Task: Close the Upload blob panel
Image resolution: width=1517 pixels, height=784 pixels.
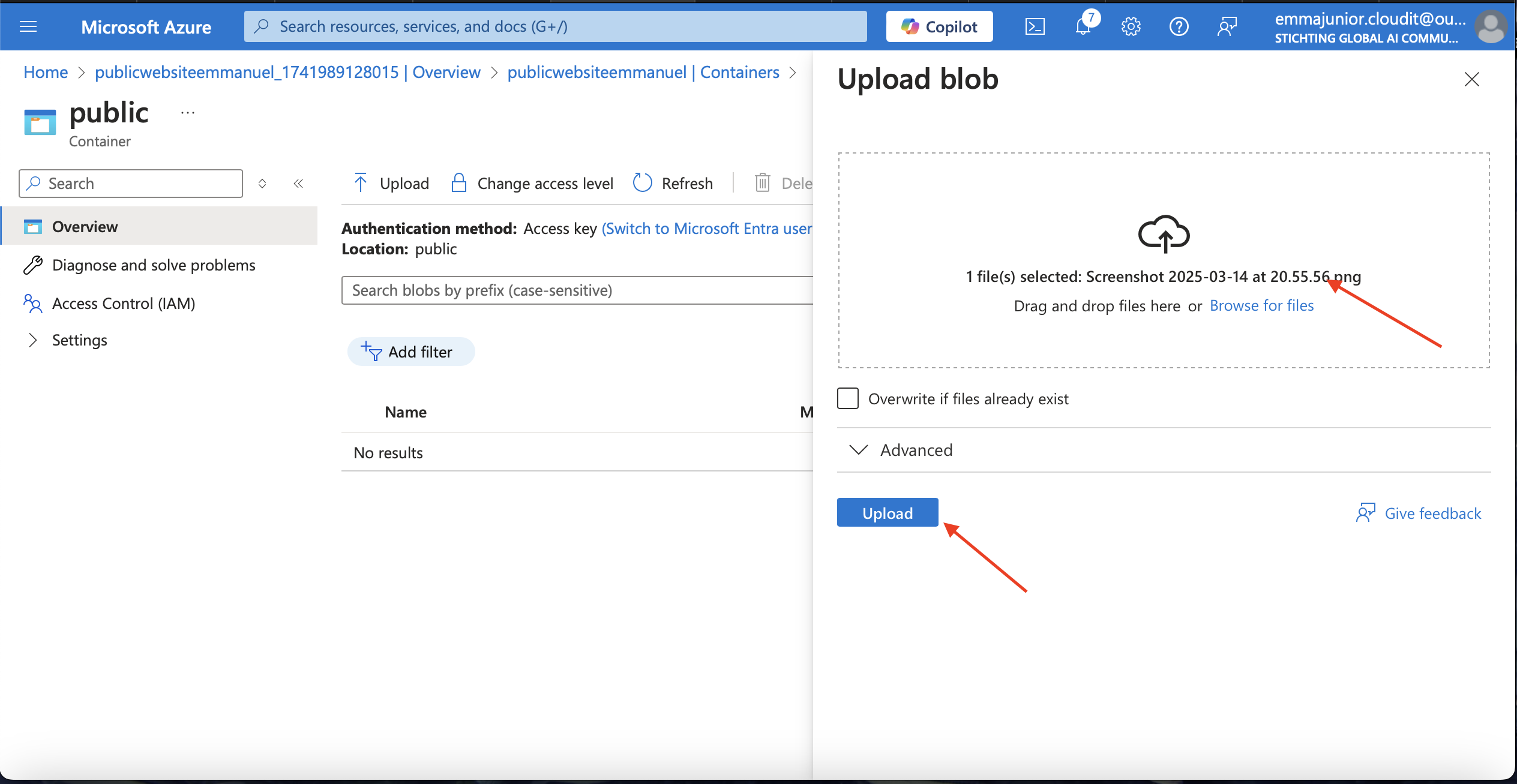Action: pyautogui.click(x=1471, y=79)
